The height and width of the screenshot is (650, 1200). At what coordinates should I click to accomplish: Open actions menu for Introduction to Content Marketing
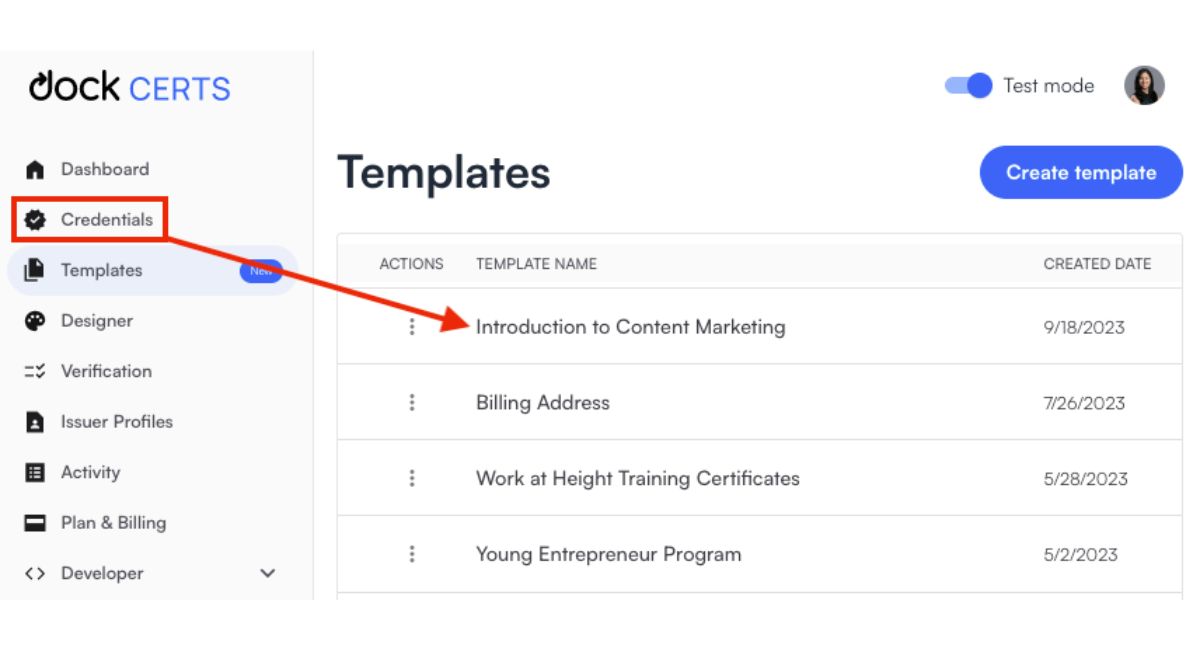[x=411, y=327]
